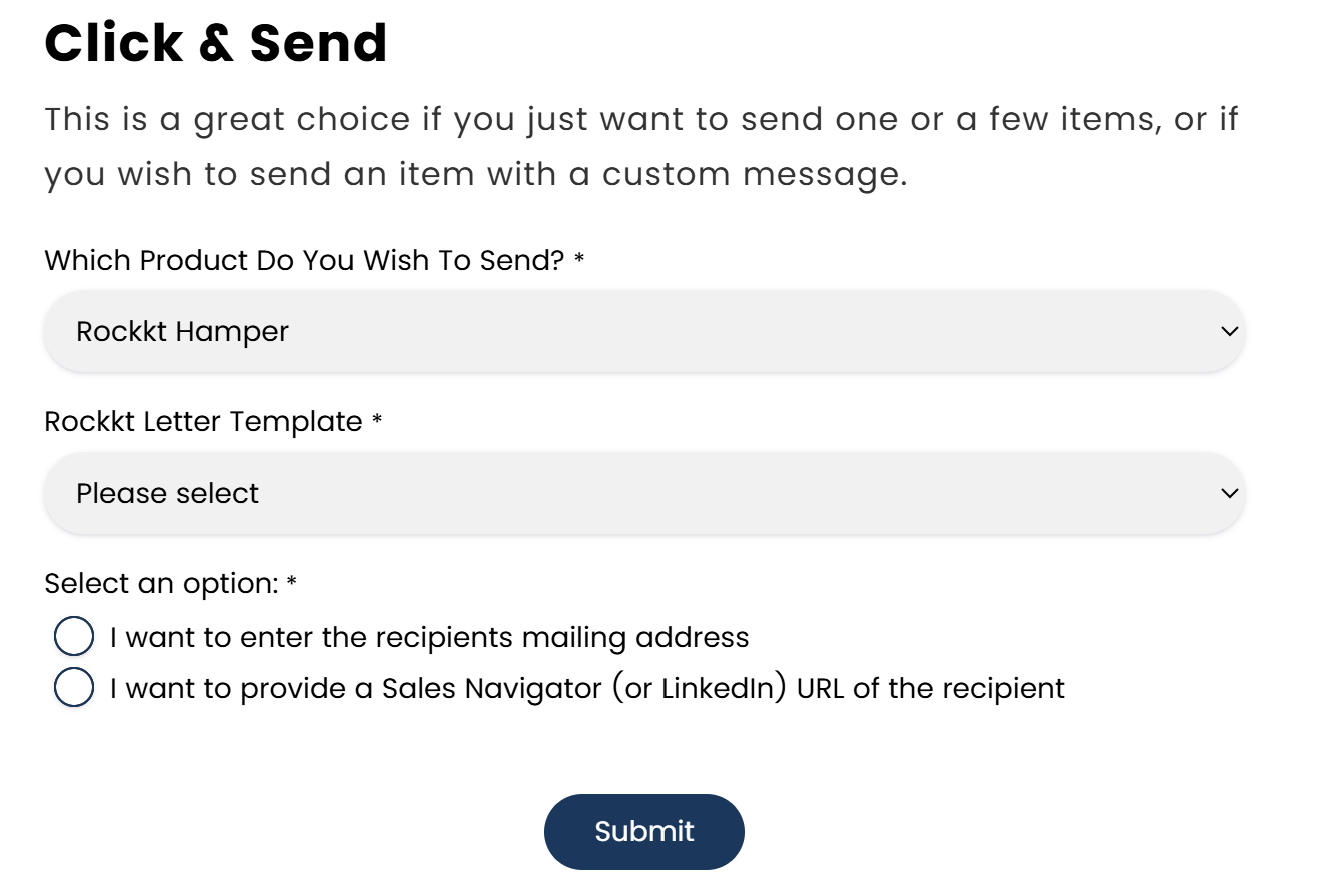Click the required asterisk after Which Product label
The width and height of the screenshot is (1324, 892).
click(x=579, y=262)
